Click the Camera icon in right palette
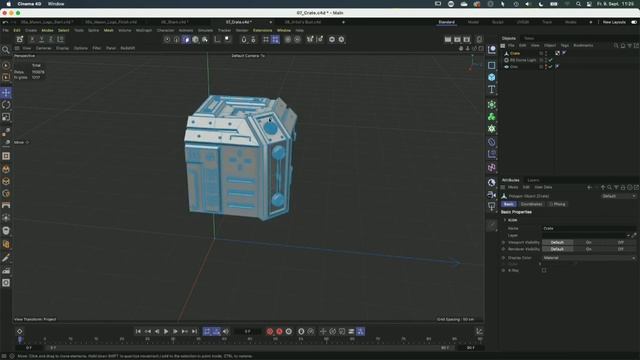The image size is (640, 360). click(x=492, y=195)
